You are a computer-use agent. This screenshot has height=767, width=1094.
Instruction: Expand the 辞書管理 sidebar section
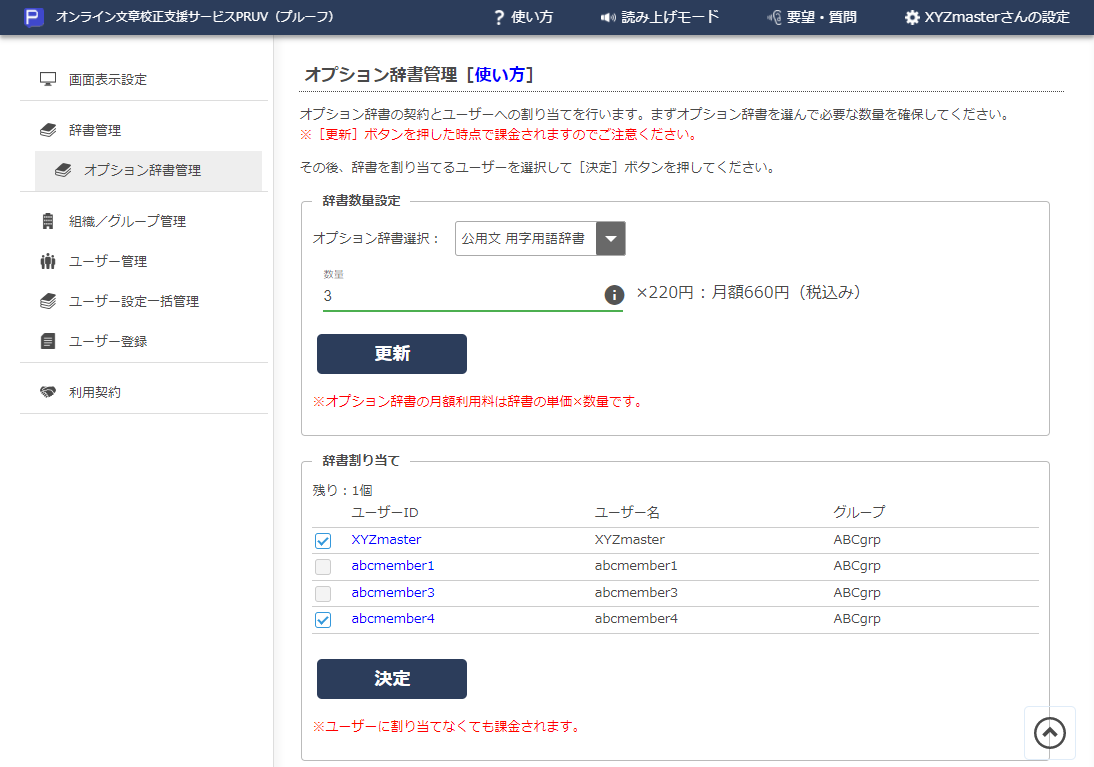95,130
